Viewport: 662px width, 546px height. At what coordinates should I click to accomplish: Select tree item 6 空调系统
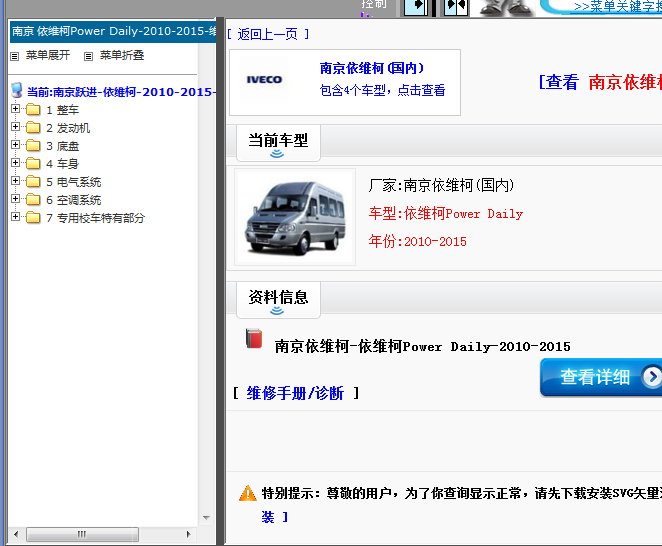(x=73, y=200)
